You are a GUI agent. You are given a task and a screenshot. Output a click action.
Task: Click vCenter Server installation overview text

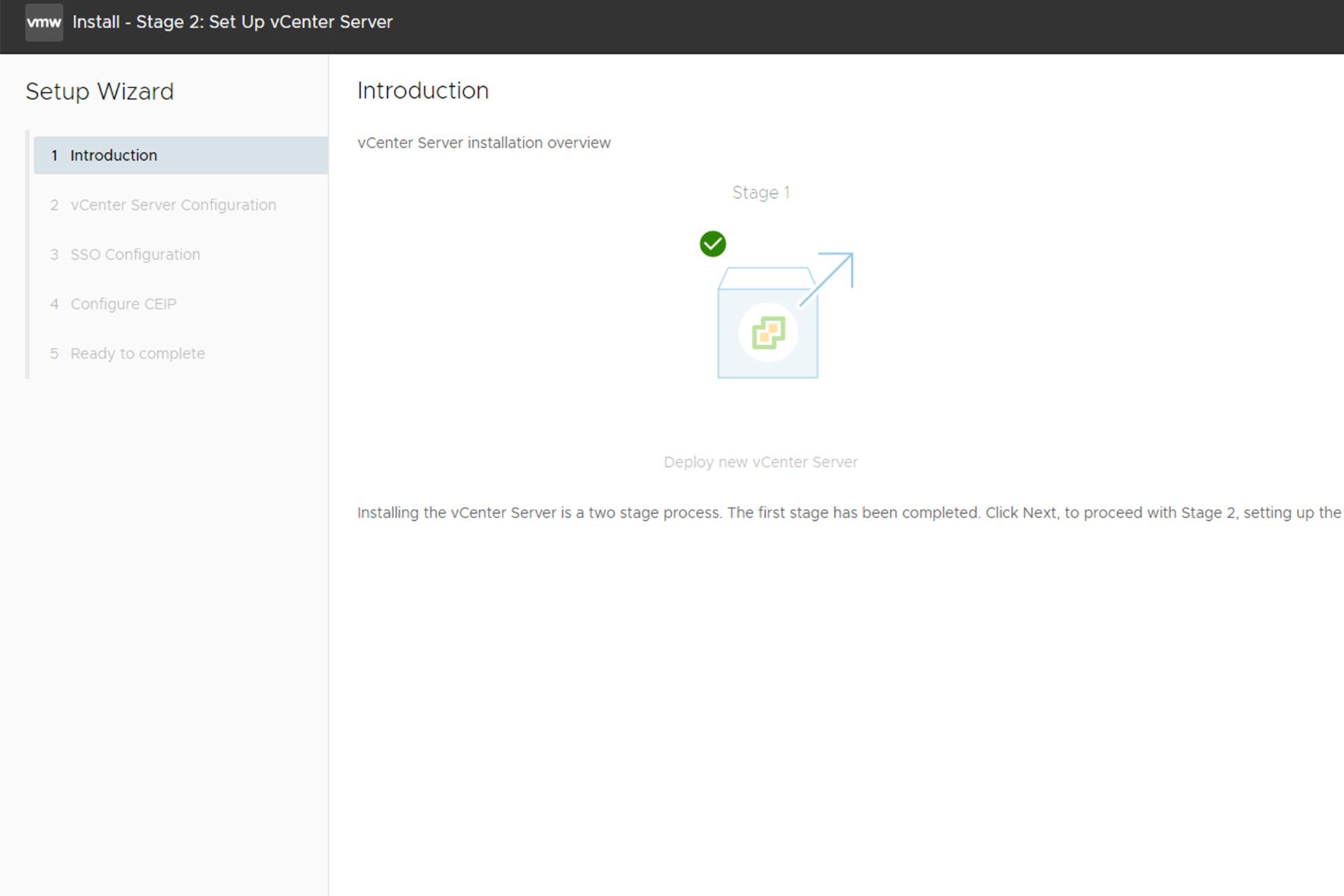pos(484,143)
